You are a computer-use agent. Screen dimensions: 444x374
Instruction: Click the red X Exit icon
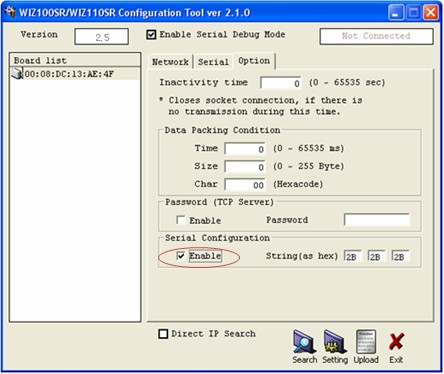(396, 342)
